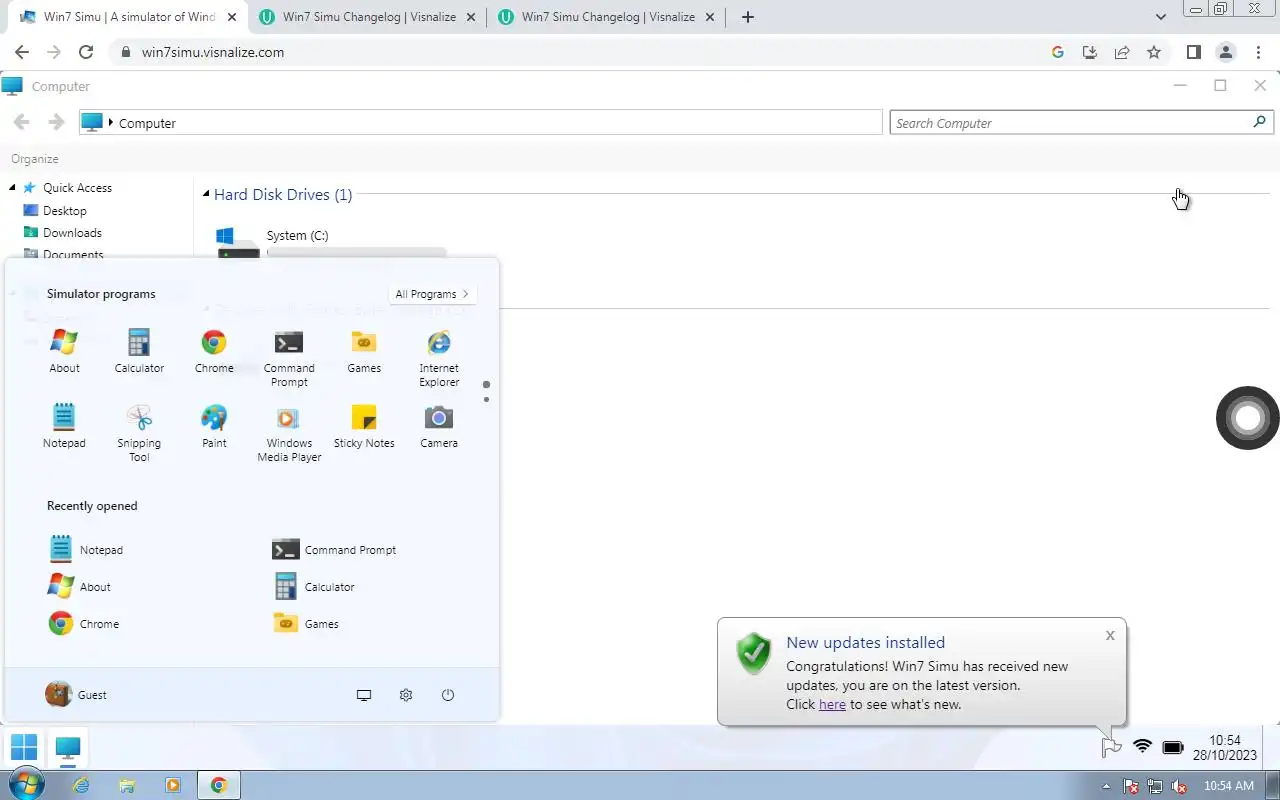Go forward in Computer explorer window
Screen dimensions: 1280x800
(56, 122)
